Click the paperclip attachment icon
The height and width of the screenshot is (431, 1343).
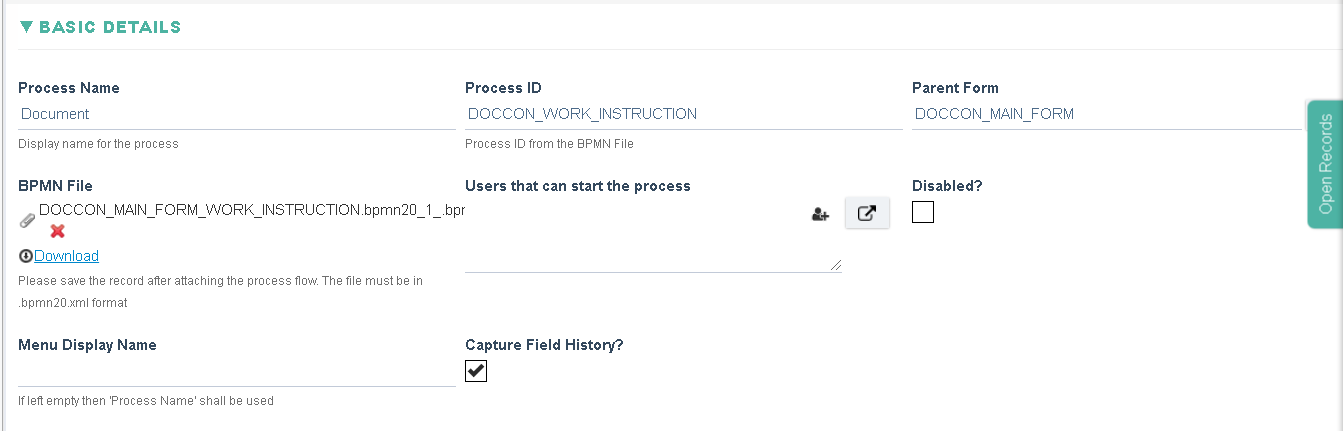coord(27,221)
